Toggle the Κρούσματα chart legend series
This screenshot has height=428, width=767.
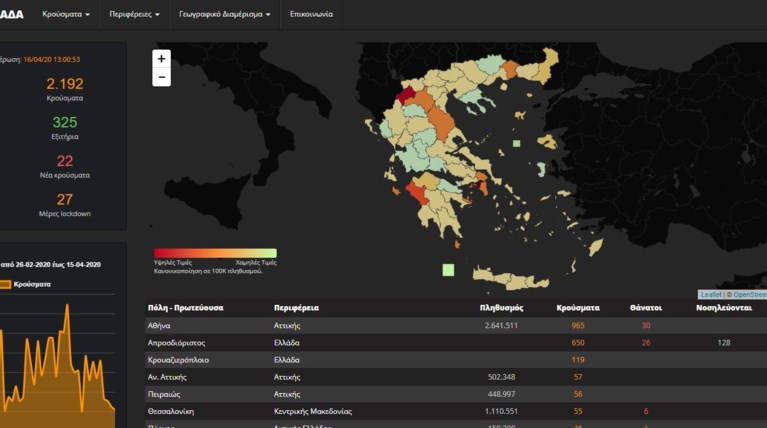click(25, 284)
